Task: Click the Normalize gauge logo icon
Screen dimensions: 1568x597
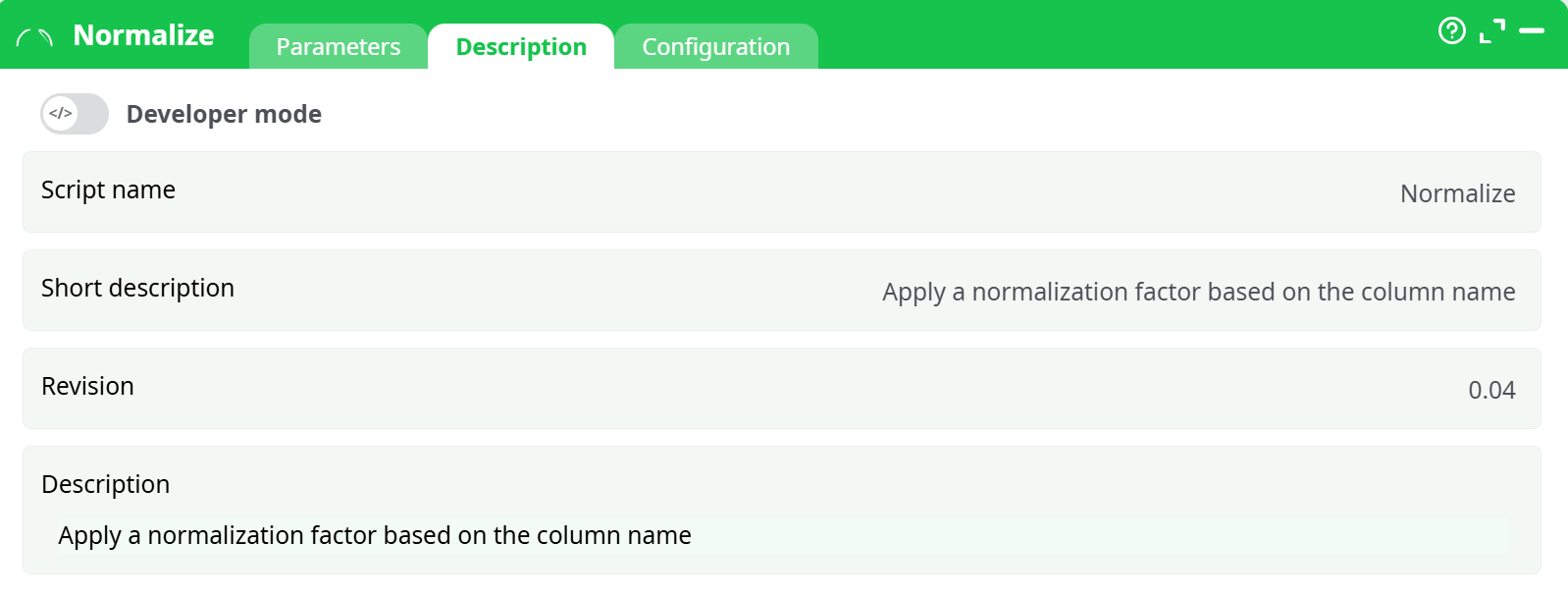Action: click(x=35, y=34)
